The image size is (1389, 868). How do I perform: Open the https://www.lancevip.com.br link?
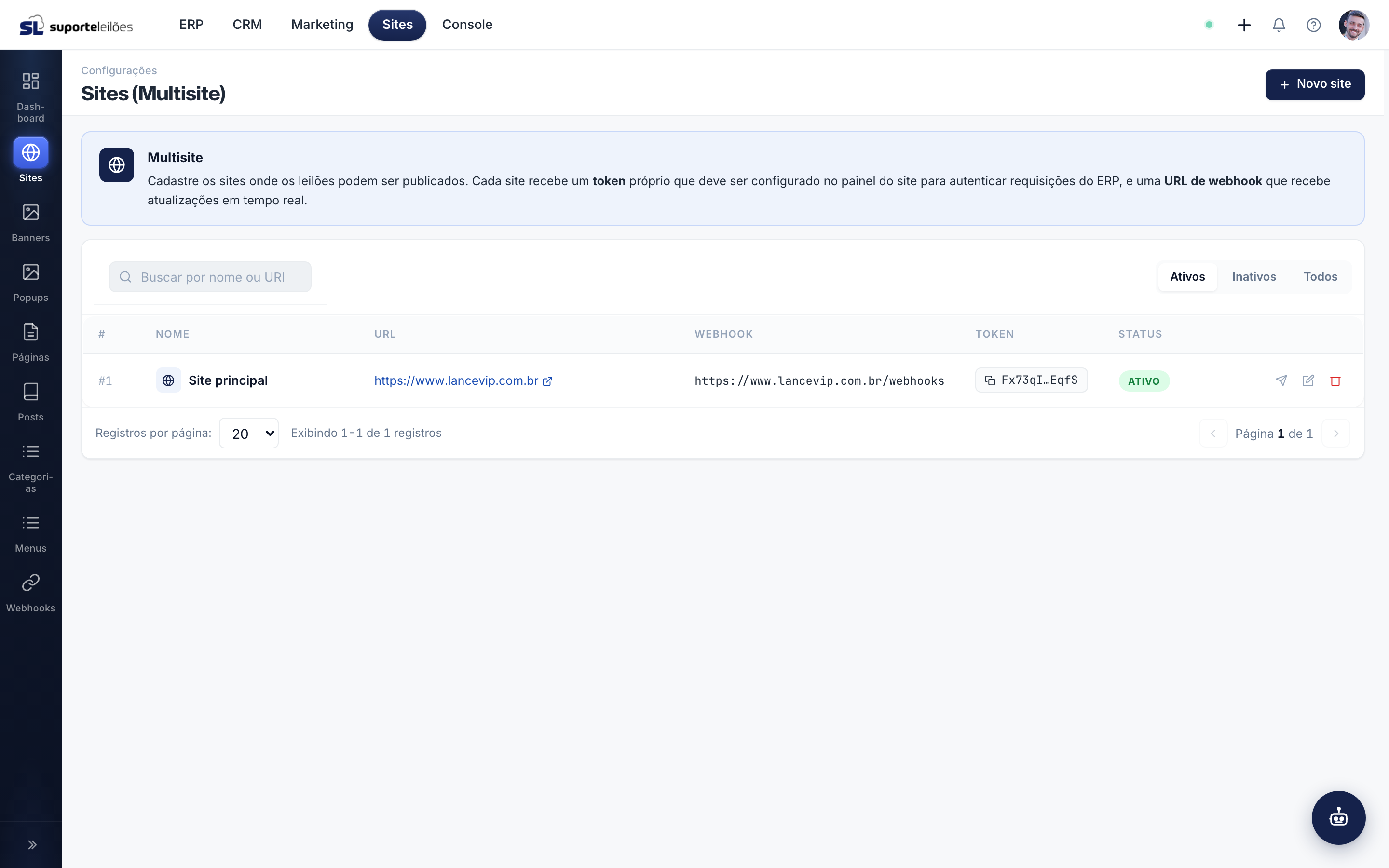pos(463,380)
